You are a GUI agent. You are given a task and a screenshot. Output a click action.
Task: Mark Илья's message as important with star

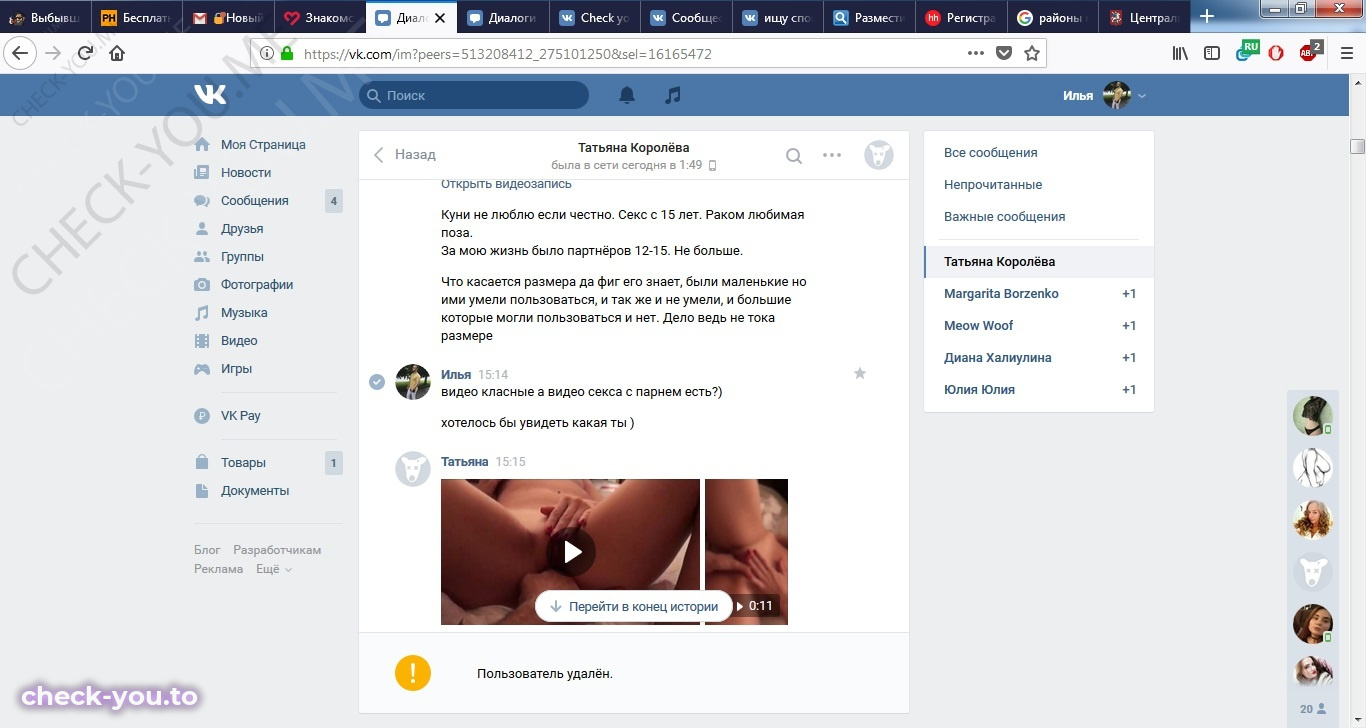coord(860,373)
